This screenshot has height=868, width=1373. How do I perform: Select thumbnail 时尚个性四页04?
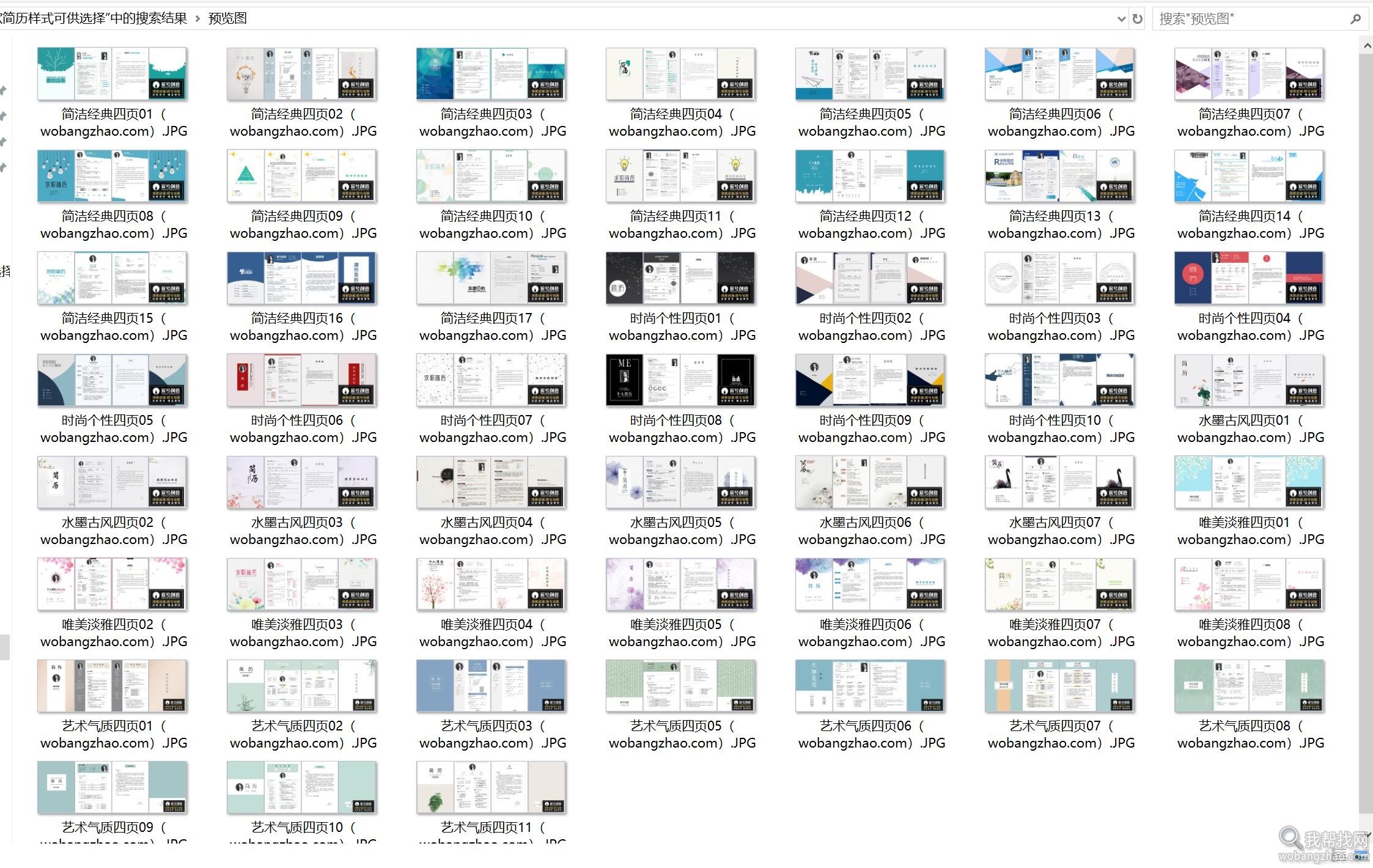click(1250, 278)
